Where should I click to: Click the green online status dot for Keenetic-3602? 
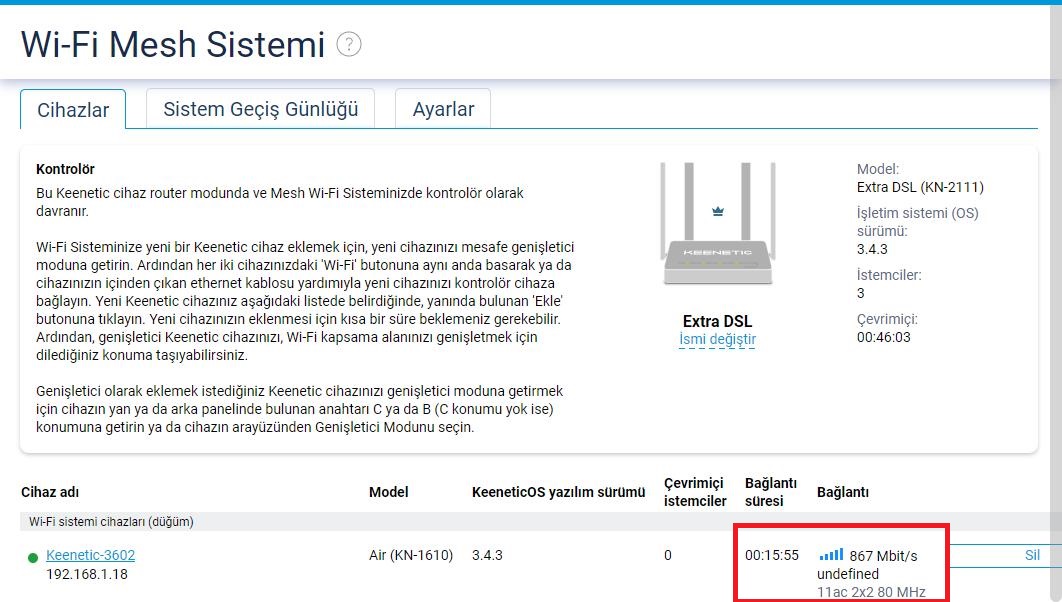click(x=33, y=558)
